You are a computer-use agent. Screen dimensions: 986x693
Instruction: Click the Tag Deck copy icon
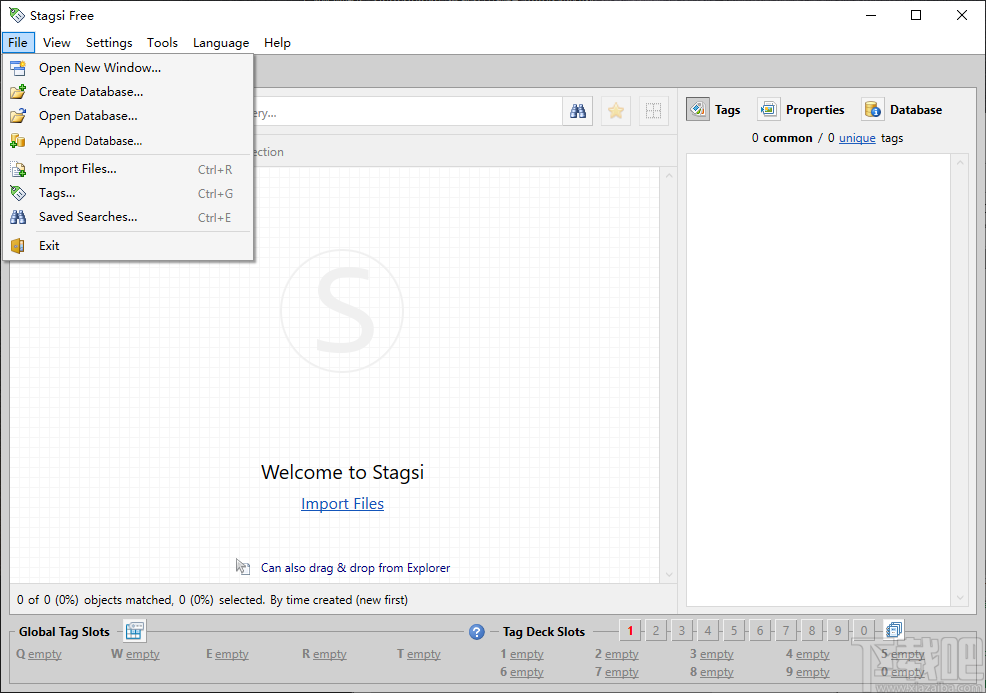click(894, 630)
